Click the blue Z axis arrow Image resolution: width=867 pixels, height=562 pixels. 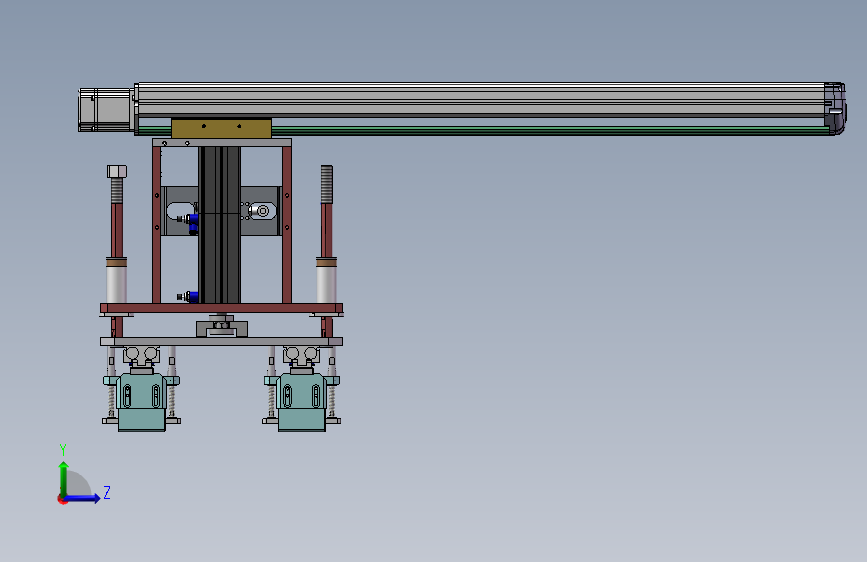tap(83, 498)
